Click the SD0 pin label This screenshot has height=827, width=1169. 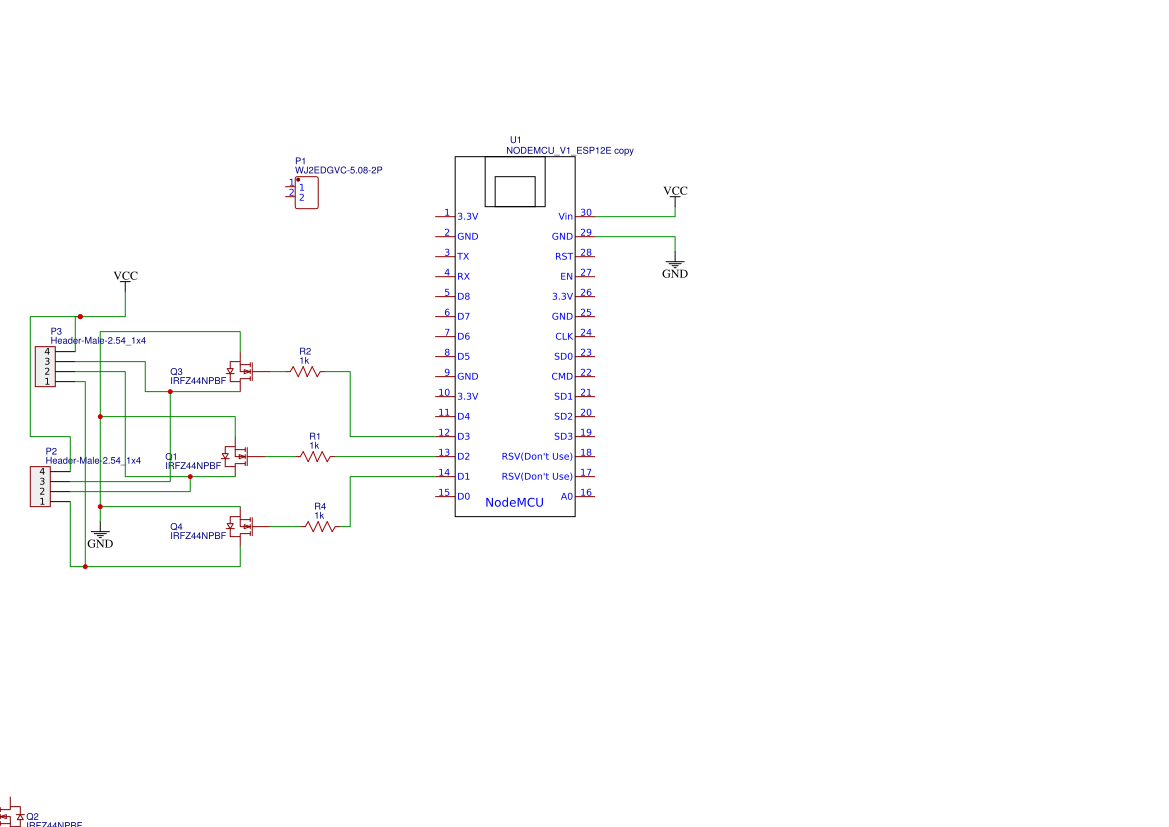pyautogui.click(x=564, y=356)
